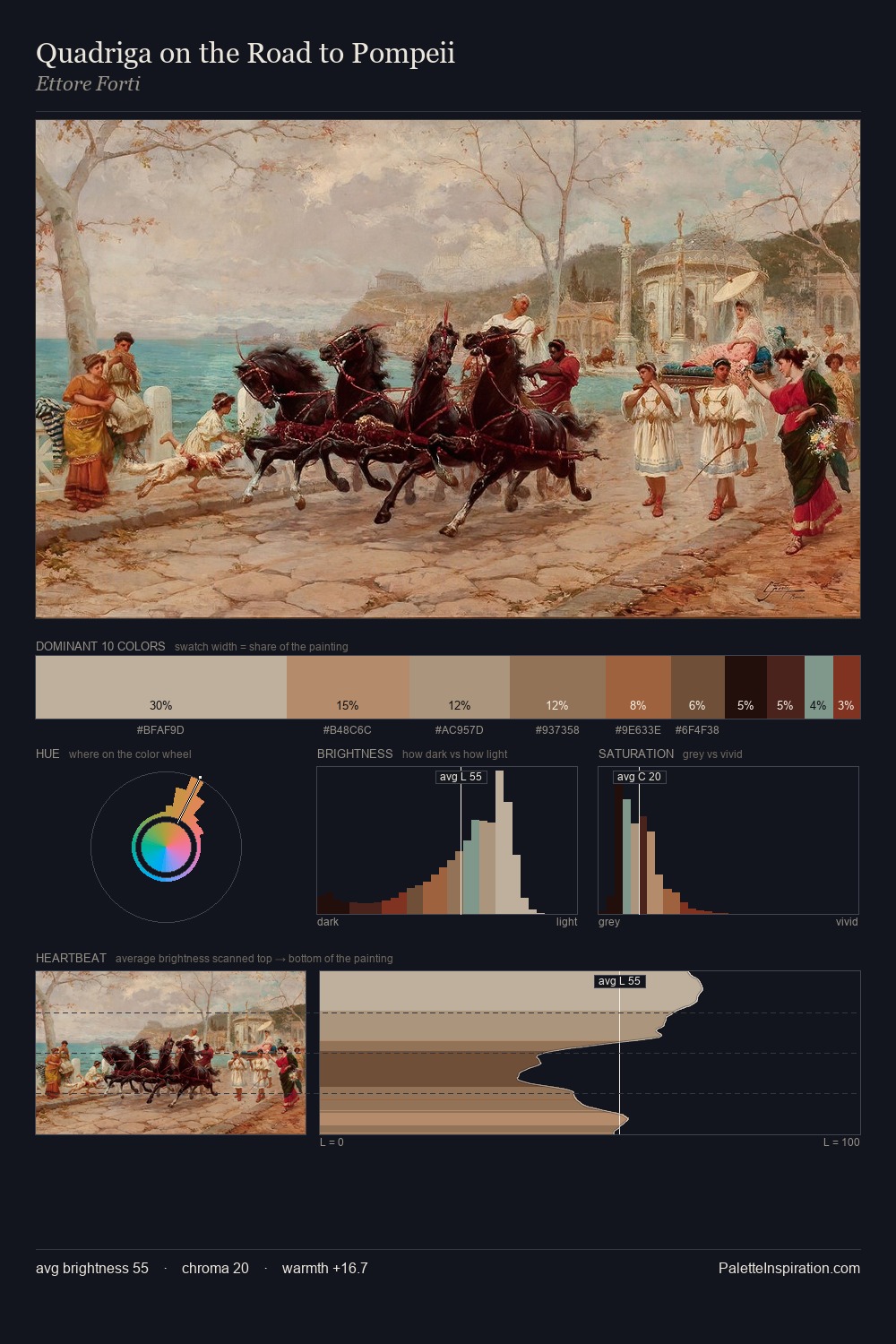
Task: Click avg L 55 marker in Brightness chart
Action: pos(461,777)
